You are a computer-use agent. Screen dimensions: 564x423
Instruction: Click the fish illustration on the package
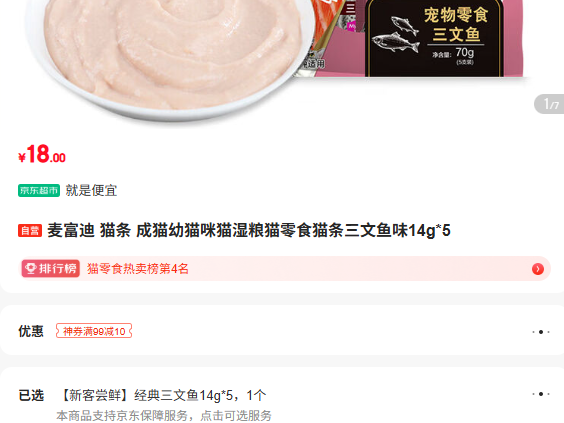(396, 34)
